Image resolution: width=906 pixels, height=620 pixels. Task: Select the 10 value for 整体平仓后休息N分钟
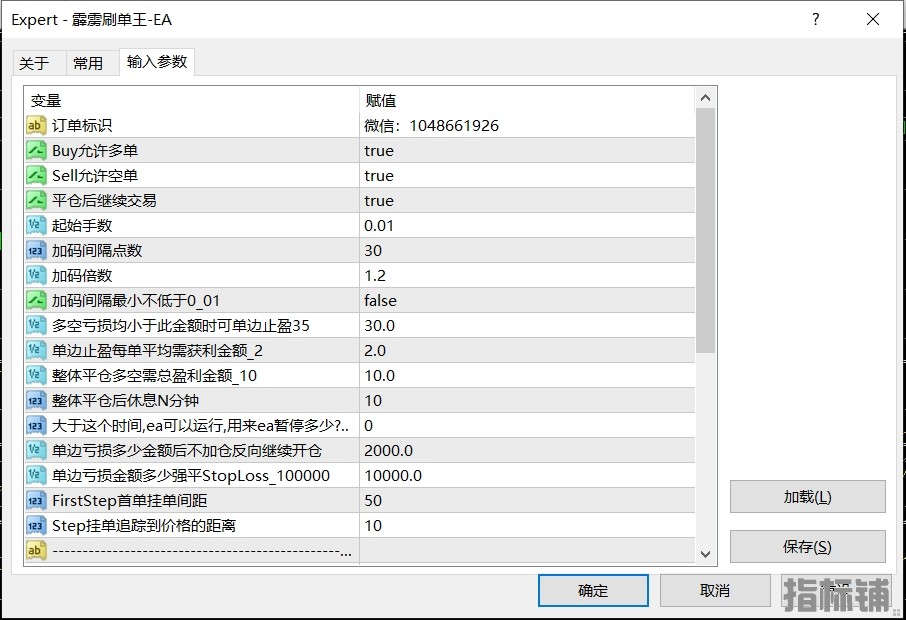click(527, 400)
